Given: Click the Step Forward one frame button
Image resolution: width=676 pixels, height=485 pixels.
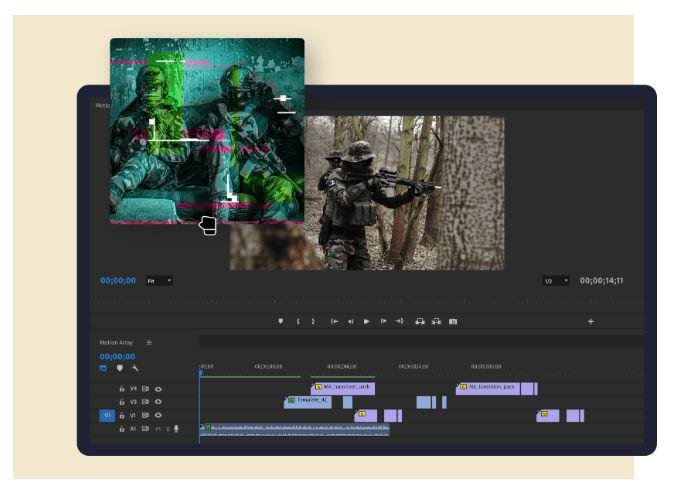Looking at the screenshot, I should click(383, 321).
